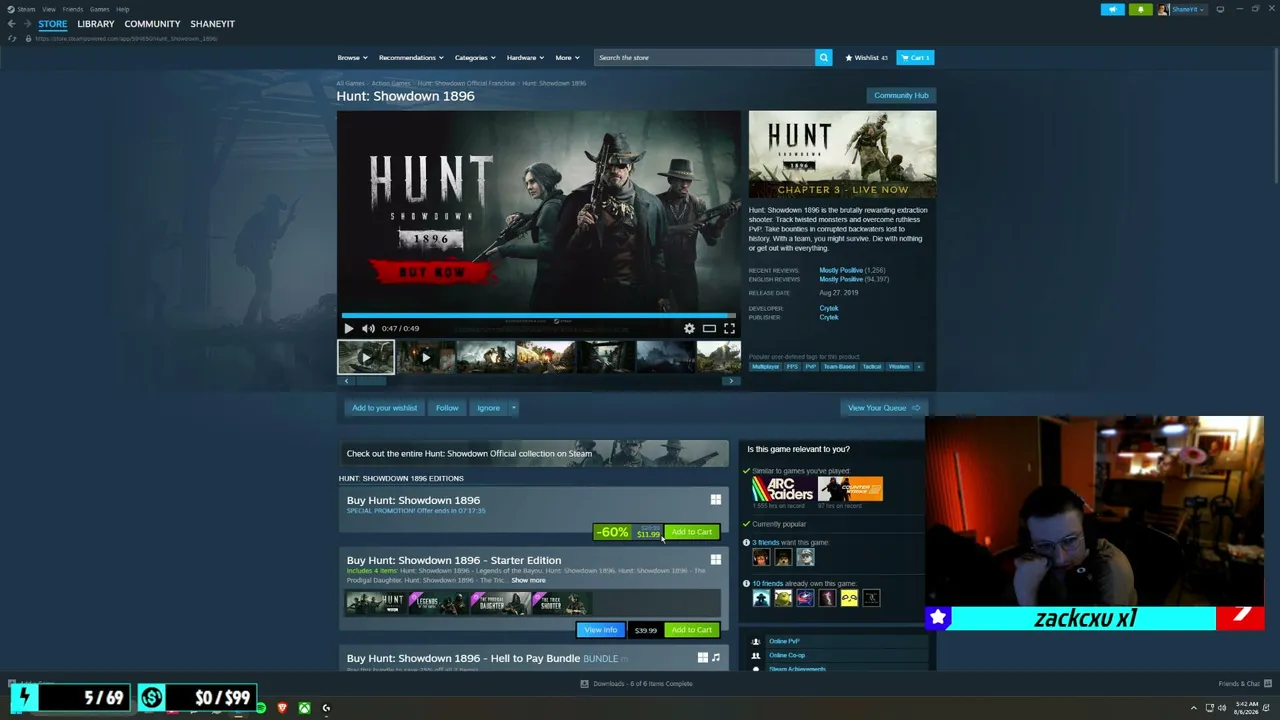
Task: Follow this game
Action: pos(447,408)
